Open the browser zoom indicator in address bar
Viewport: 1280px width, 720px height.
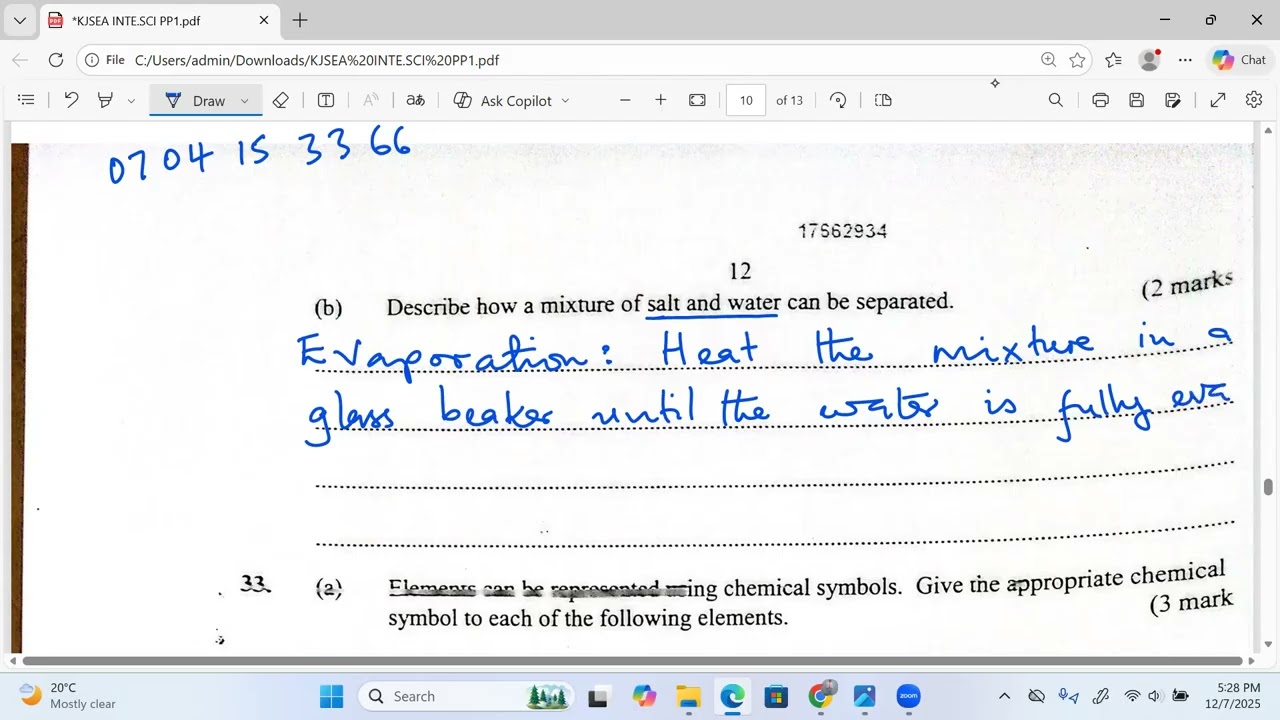tap(1048, 60)
